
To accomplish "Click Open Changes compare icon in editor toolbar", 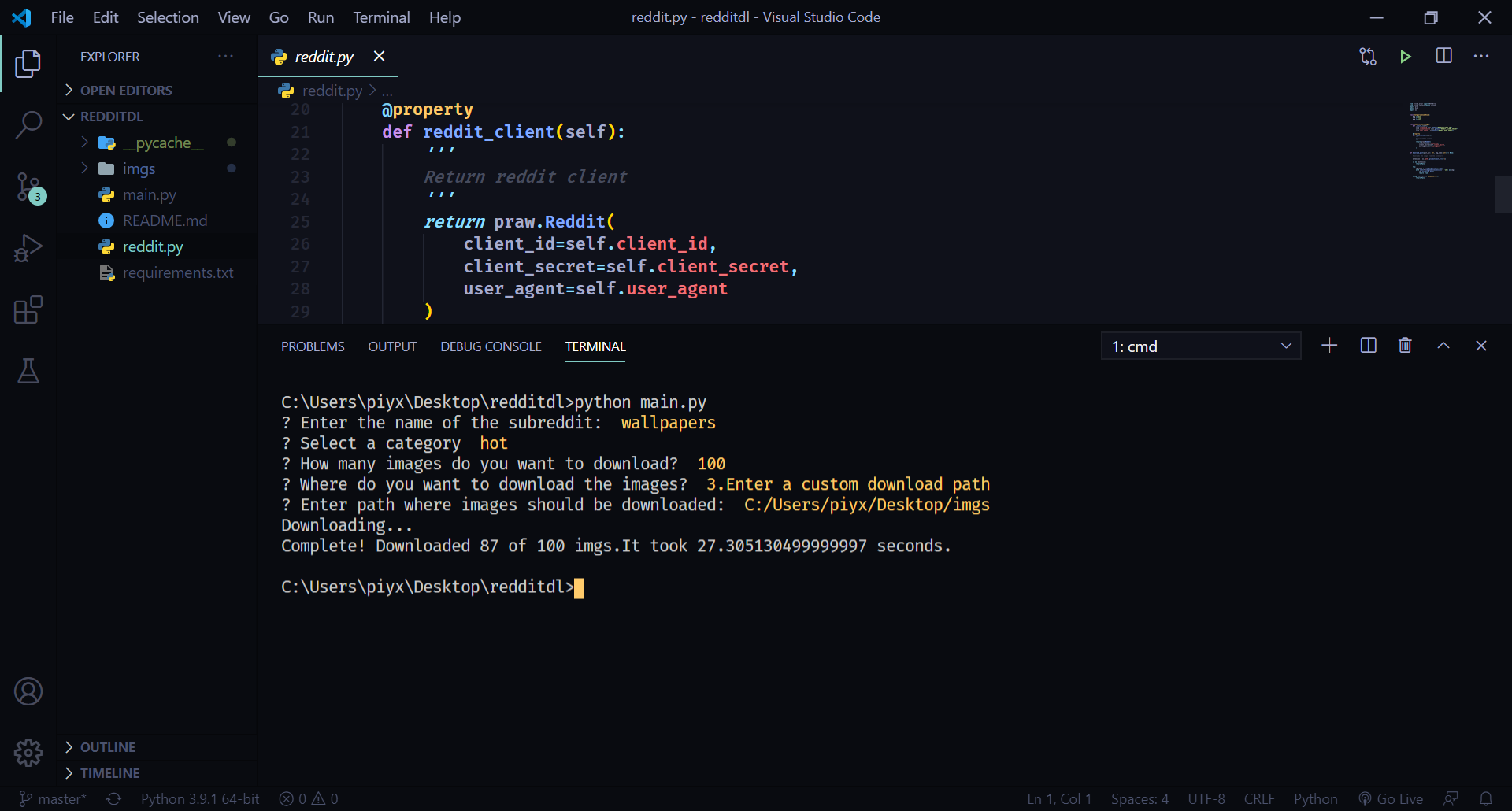I will pos(1368,56).
